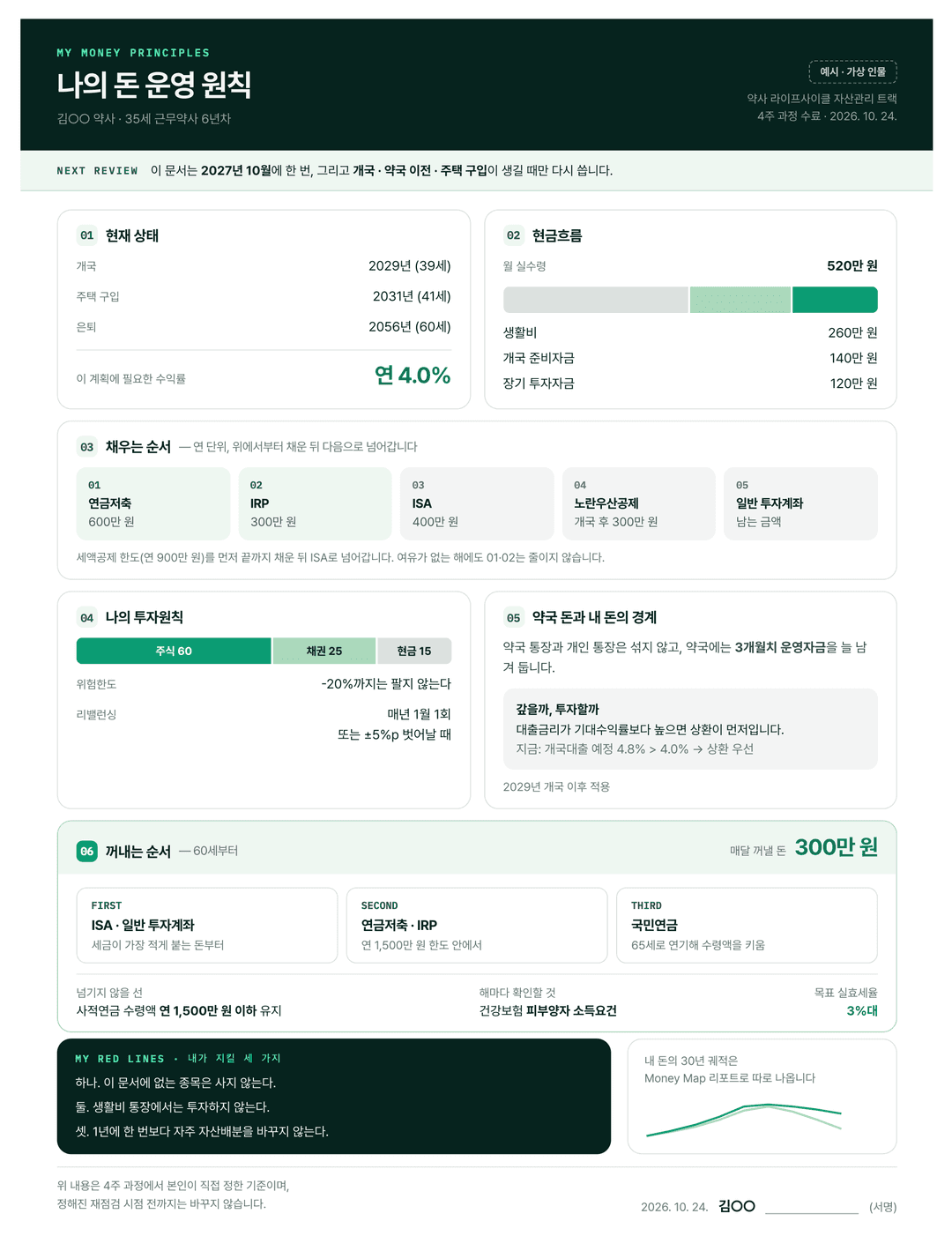Click the monthly withdrawal amount '300만 원'
This screenshot has width=952, height=1236.
pyautogui.click(x=837, y=847)
